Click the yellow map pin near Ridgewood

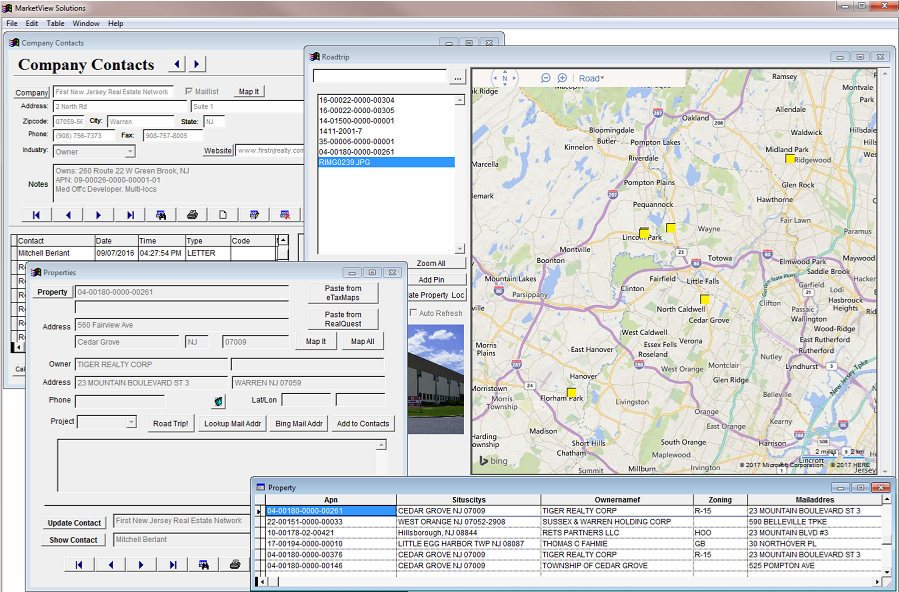(x=789, y=158)
